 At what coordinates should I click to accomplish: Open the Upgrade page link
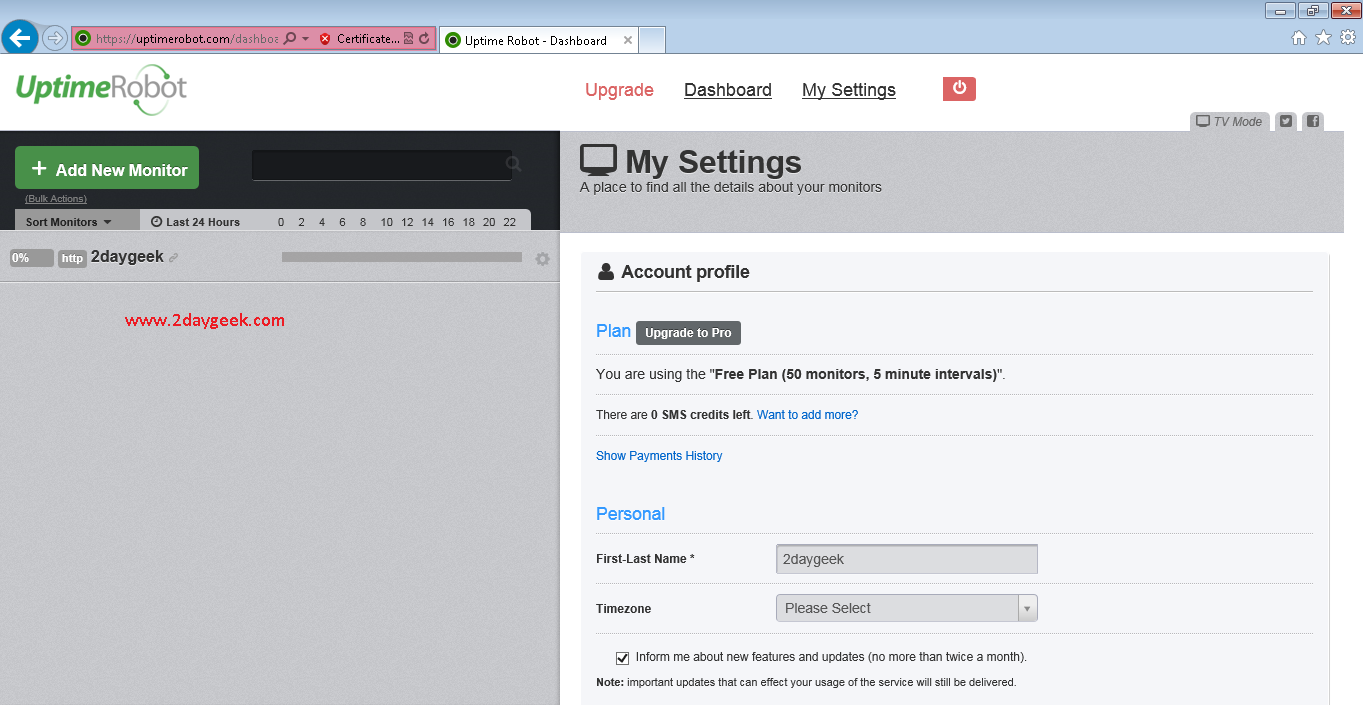coord(619,90)
